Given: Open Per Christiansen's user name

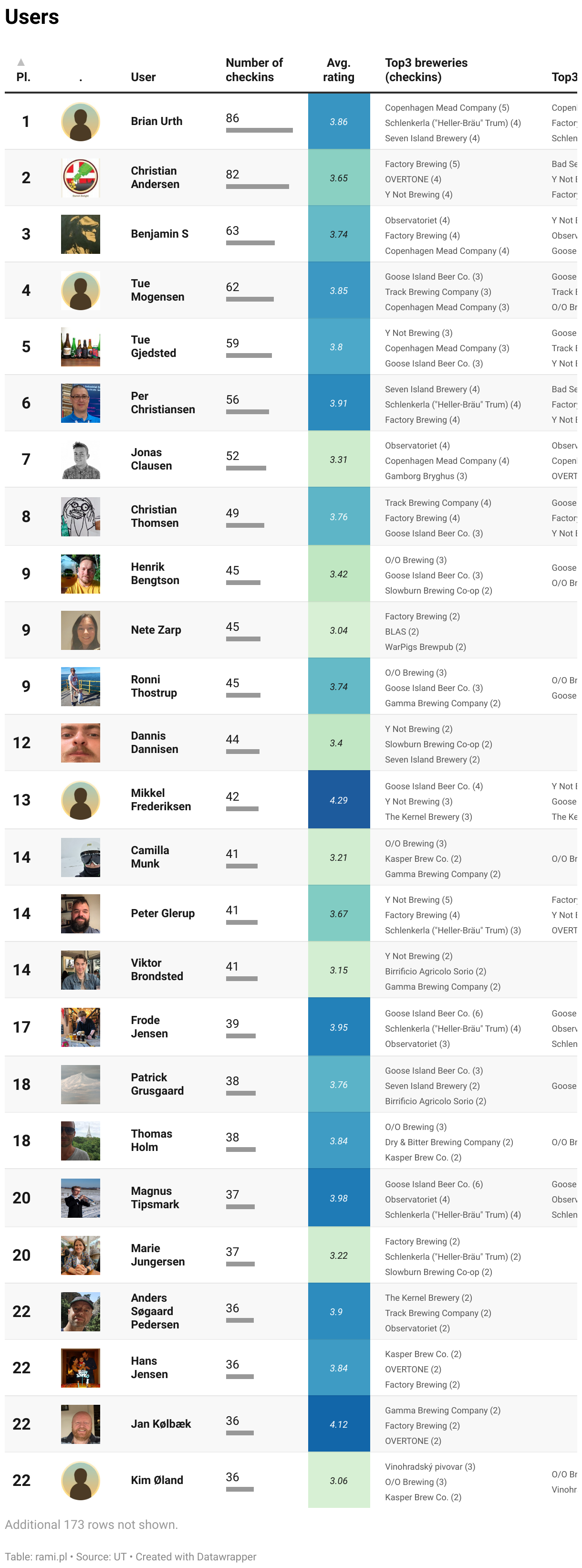Looking at the screenshot, I should click(163, 403).
